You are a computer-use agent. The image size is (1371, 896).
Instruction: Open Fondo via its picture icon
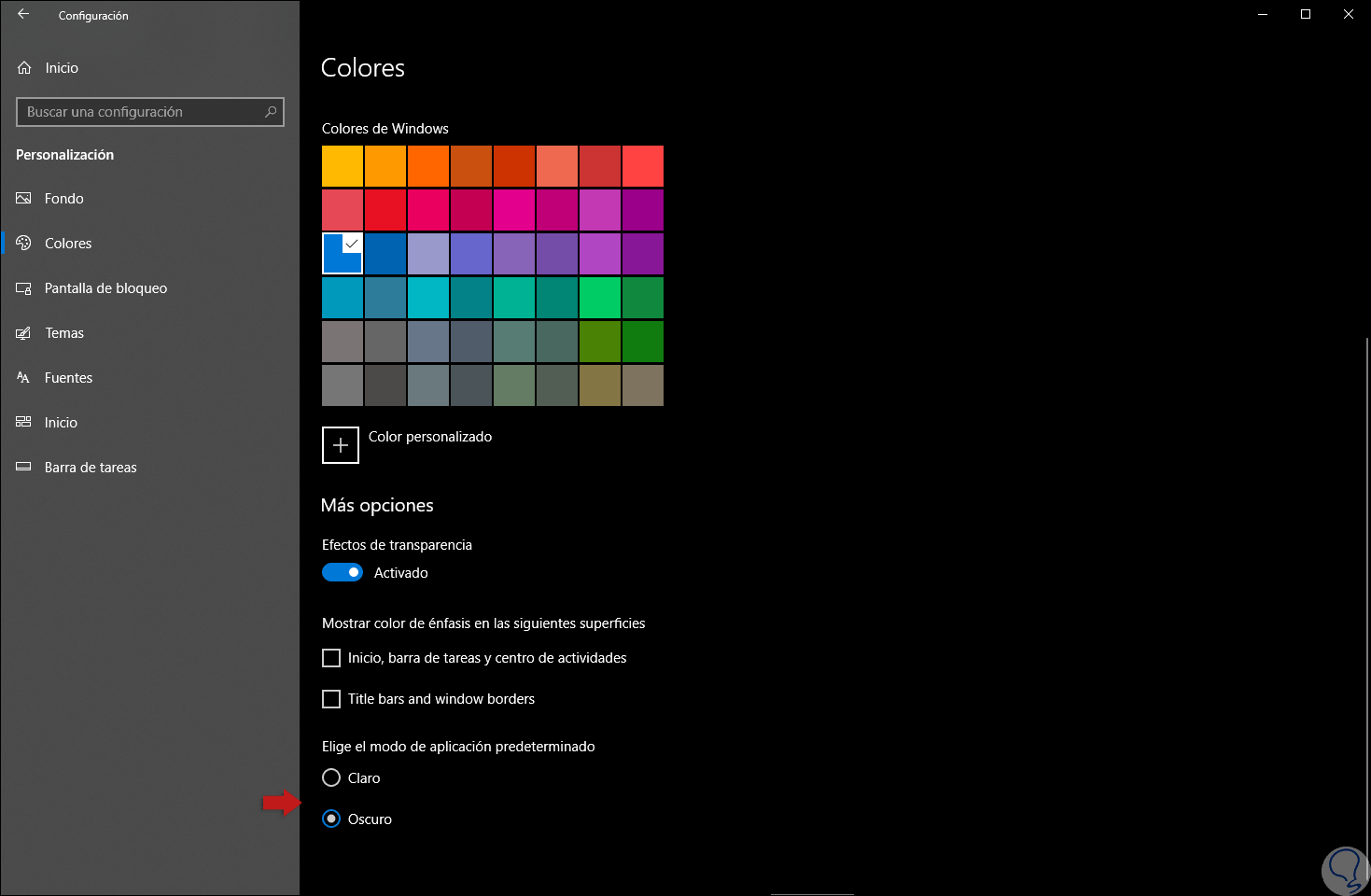[x=24, y=199]
